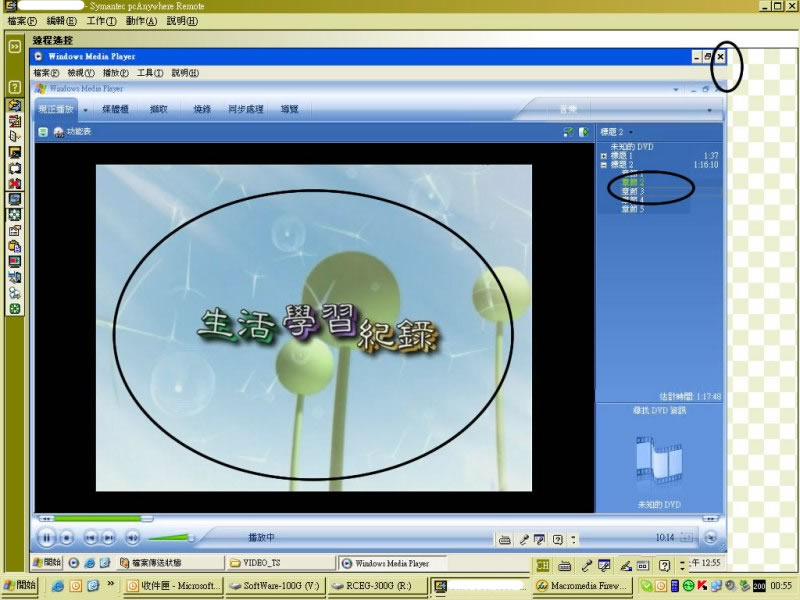Open the 音樂 online store tab
The height and width of the screenshot is (600, 800).
(x=567, y=109)
